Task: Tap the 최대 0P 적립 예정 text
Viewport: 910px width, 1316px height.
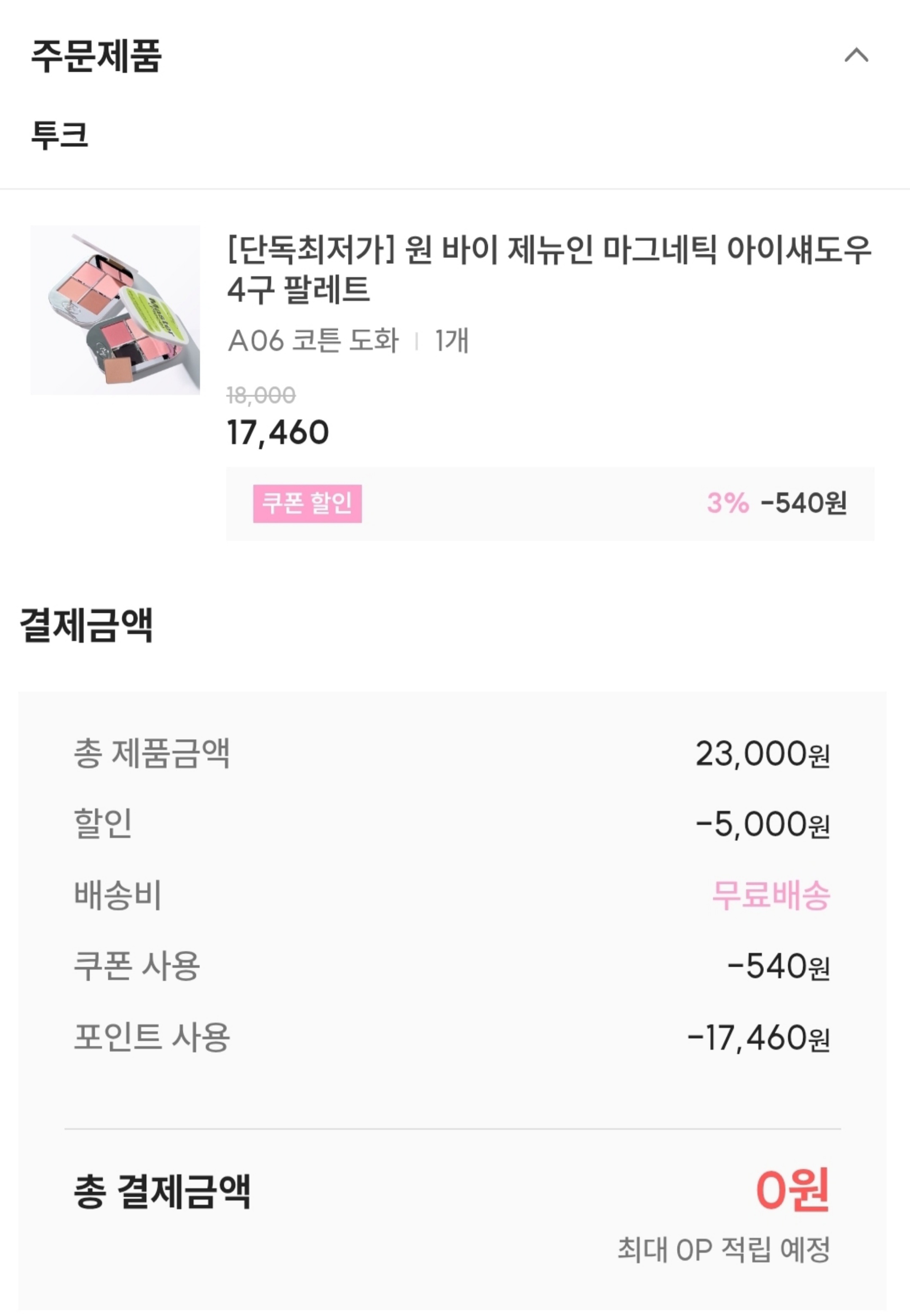Action: 723,1250
